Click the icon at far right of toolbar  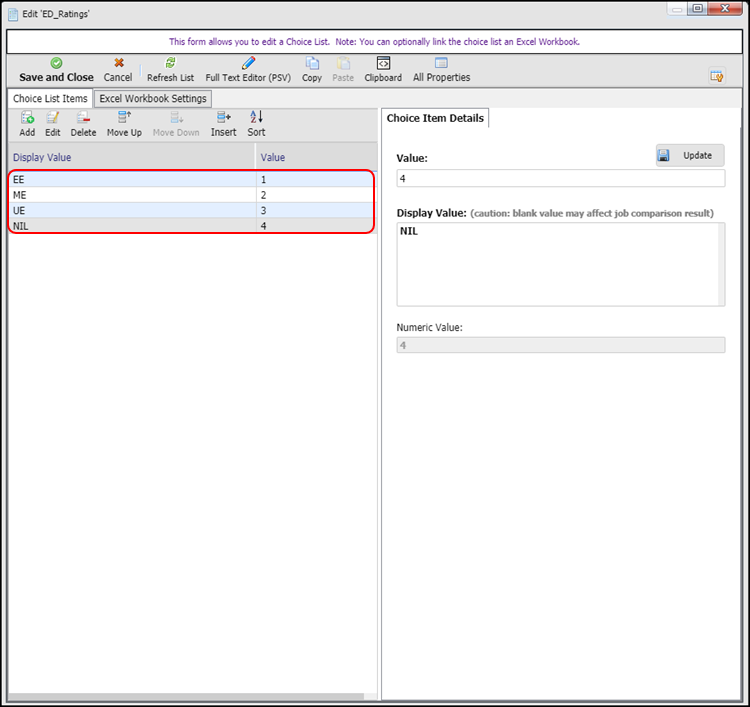tap(716, 76)
